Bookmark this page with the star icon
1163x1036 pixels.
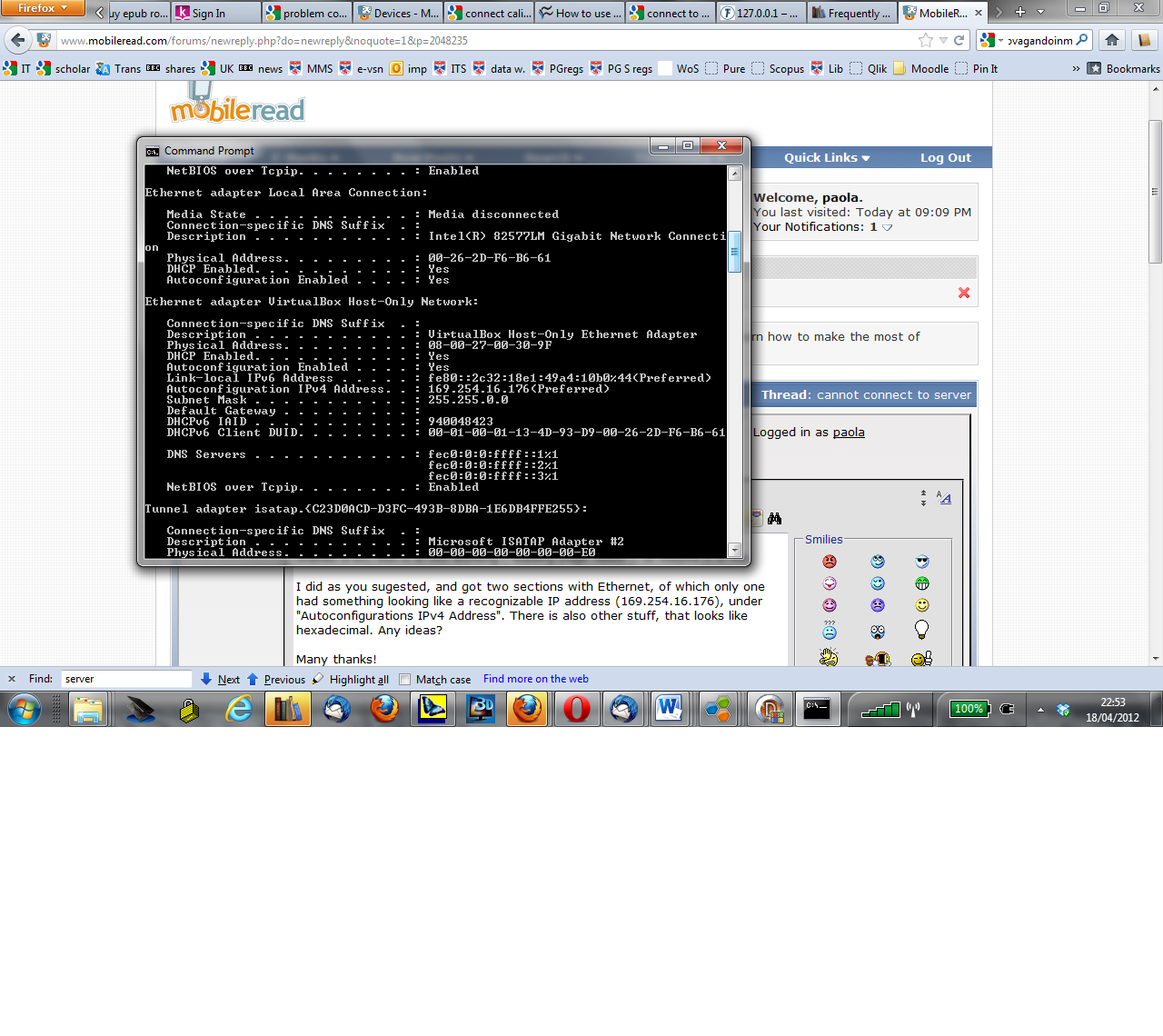[926, 40]
